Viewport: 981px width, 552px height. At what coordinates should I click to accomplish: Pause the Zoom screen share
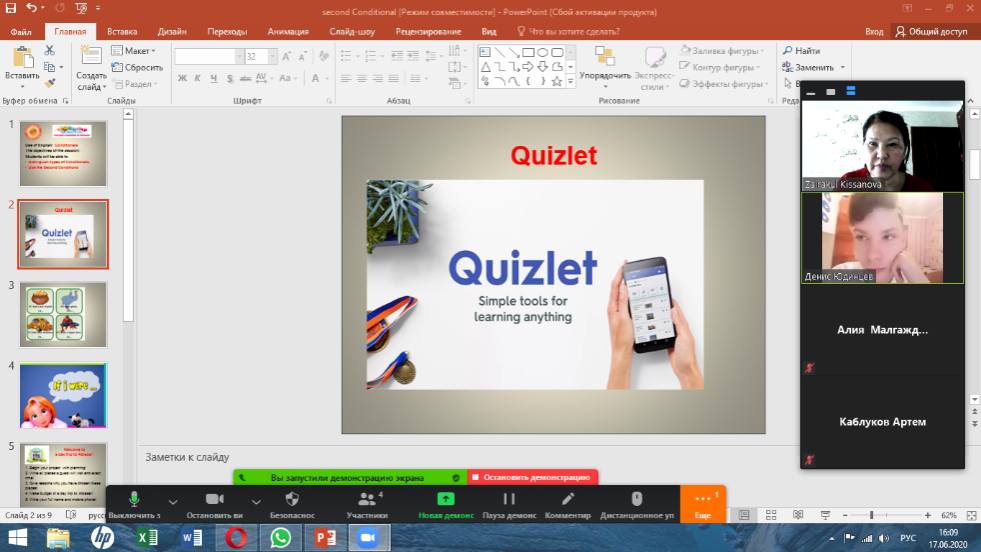tap(508, 499)
